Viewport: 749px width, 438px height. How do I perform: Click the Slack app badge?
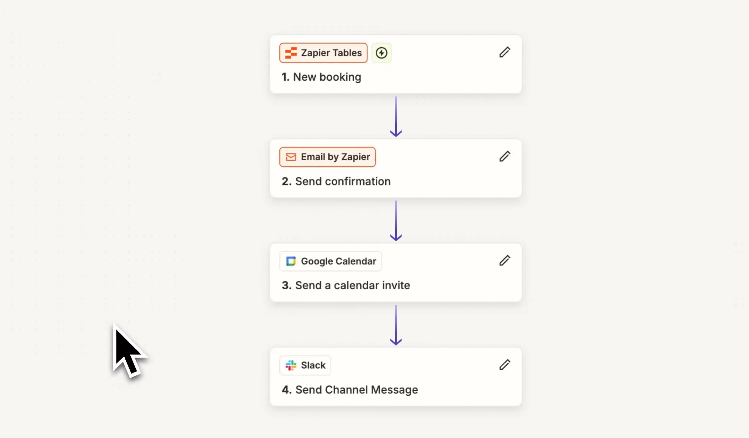point(305,365)
